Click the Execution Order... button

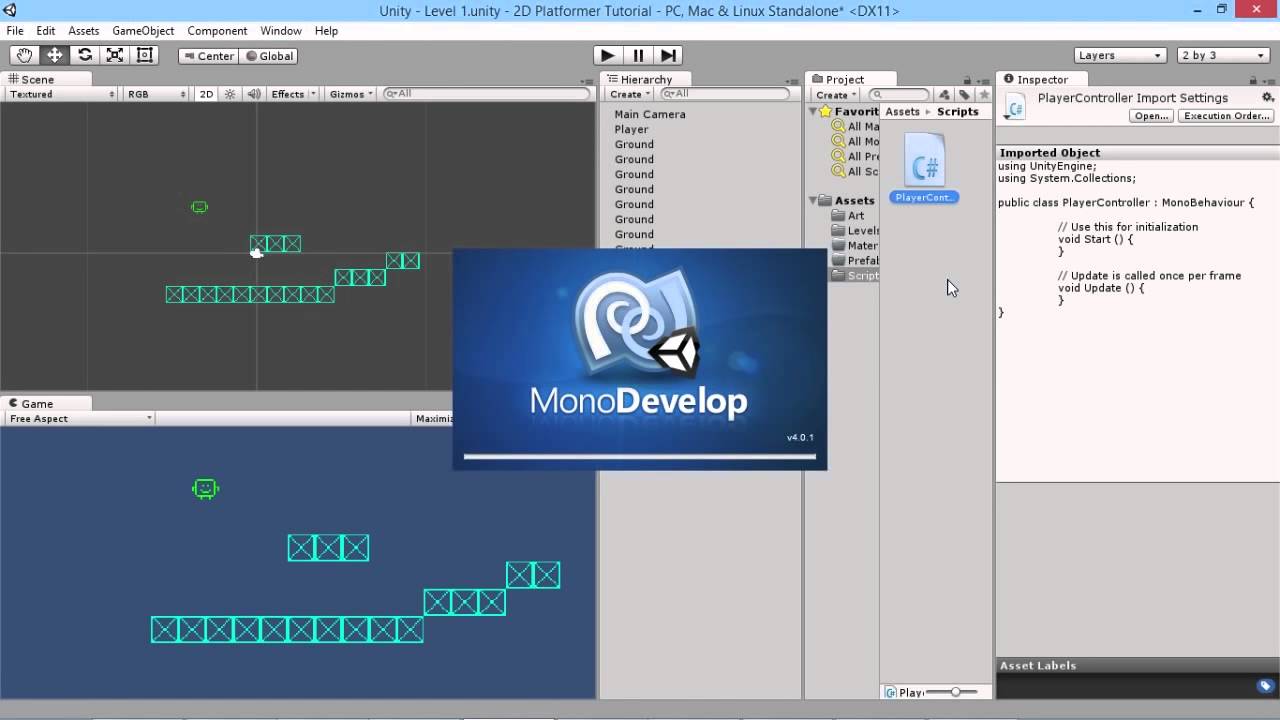click(1225, 116)
